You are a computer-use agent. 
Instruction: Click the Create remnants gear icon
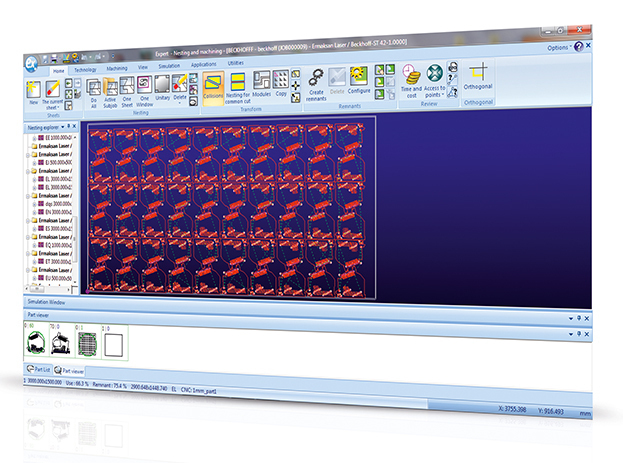316,84
